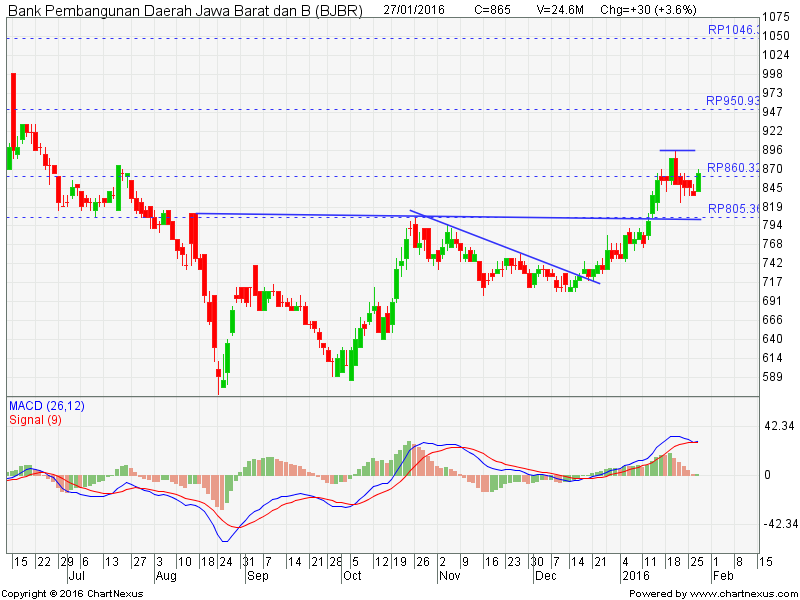Click the 42.34 MACD axis value
The height and width of the screenshot is (600, 800).
(x=779, y=426)
